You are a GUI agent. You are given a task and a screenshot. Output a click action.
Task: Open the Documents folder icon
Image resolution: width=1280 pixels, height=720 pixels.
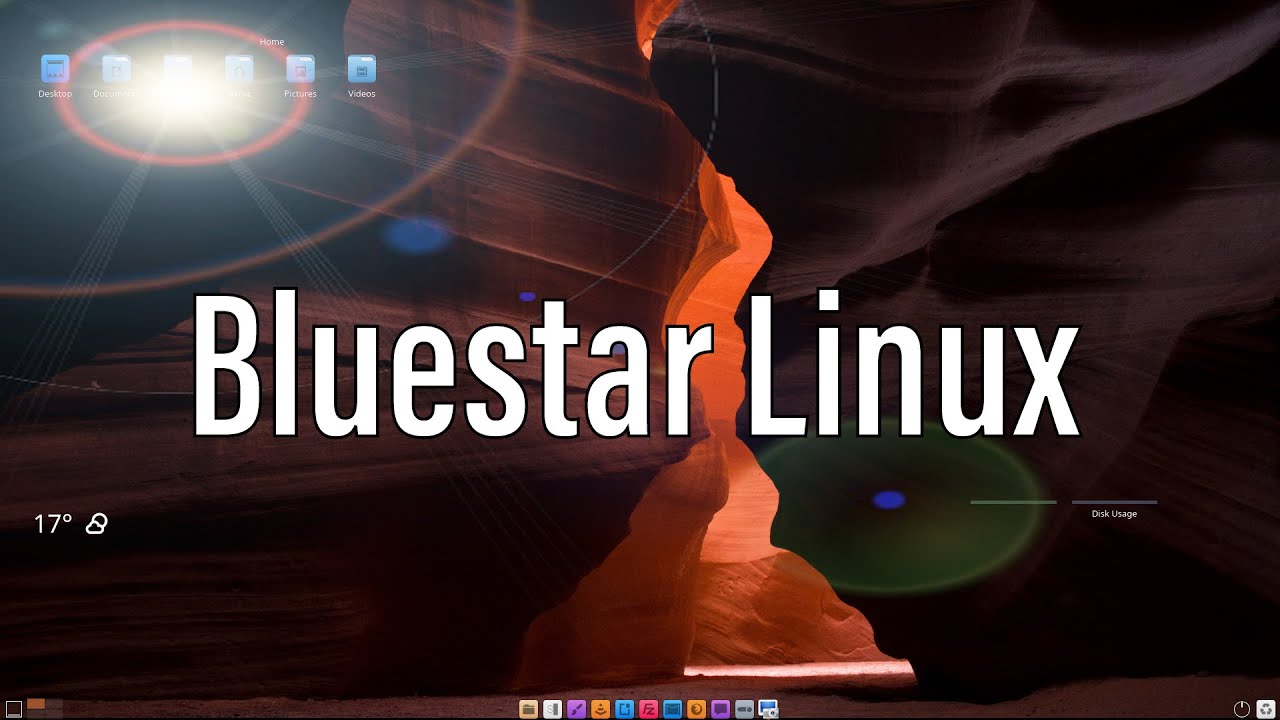point(116,69)
